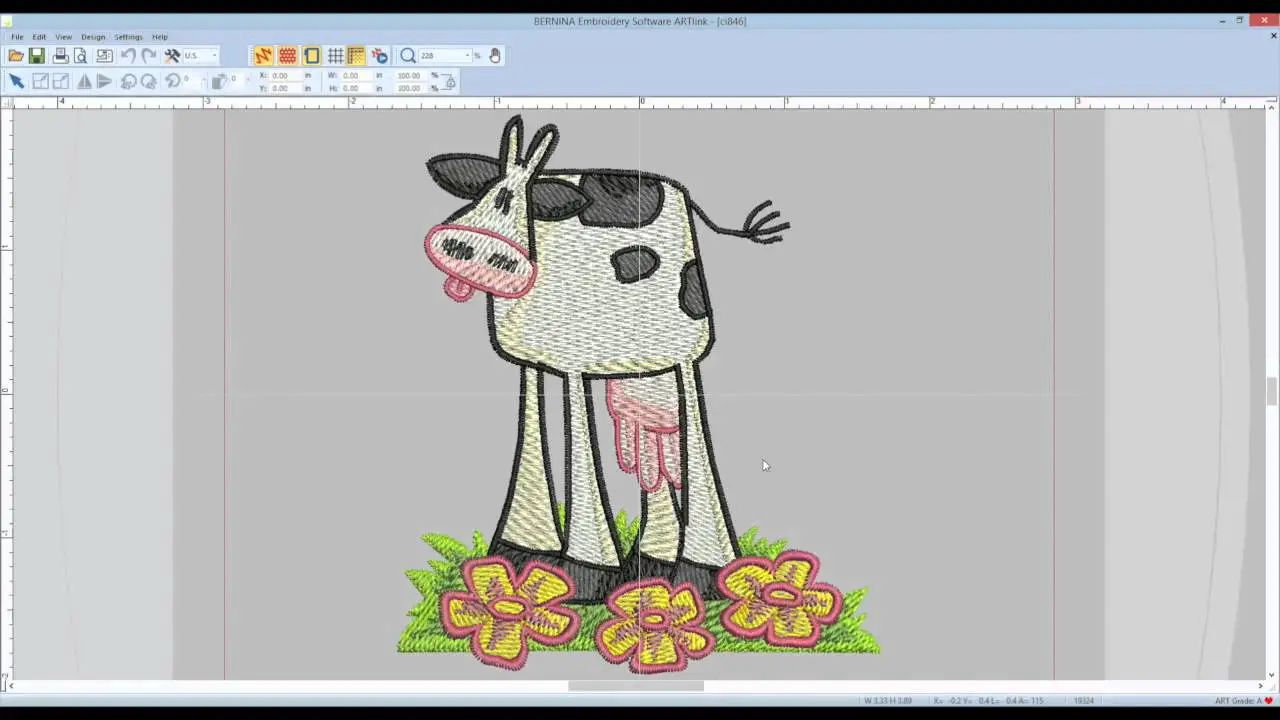Mirror the design vertically
The height and width of the screenshot is (720, 1280).
[104, 82]
